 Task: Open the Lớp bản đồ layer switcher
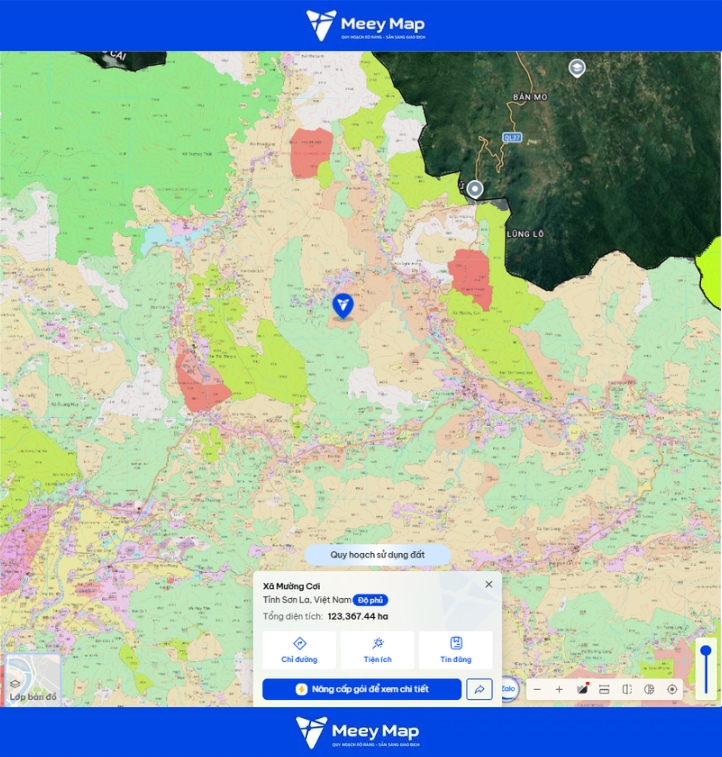click(32, 680)
